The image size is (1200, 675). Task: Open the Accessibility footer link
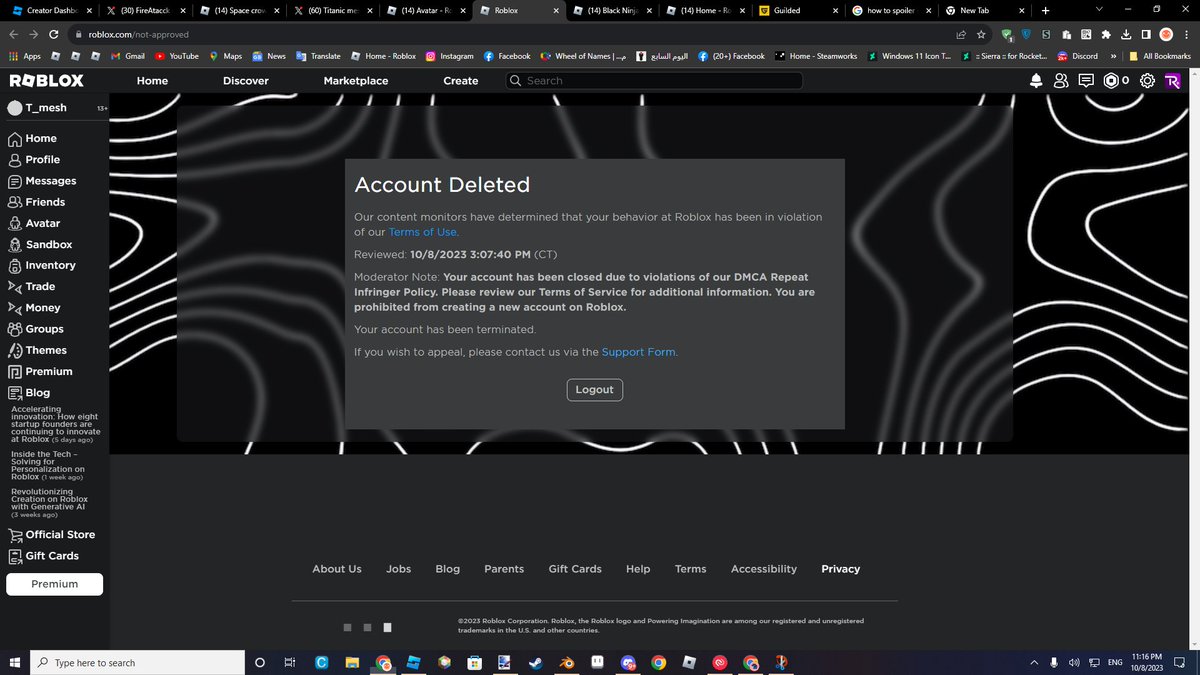pos(764,569)
